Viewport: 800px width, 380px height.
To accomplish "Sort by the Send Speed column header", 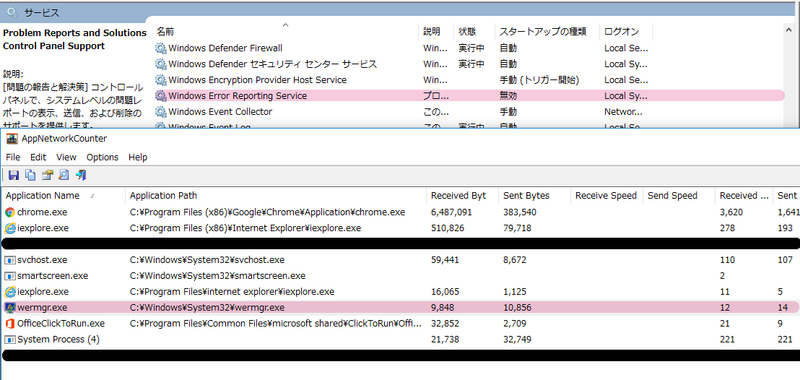I will point(679,196).
